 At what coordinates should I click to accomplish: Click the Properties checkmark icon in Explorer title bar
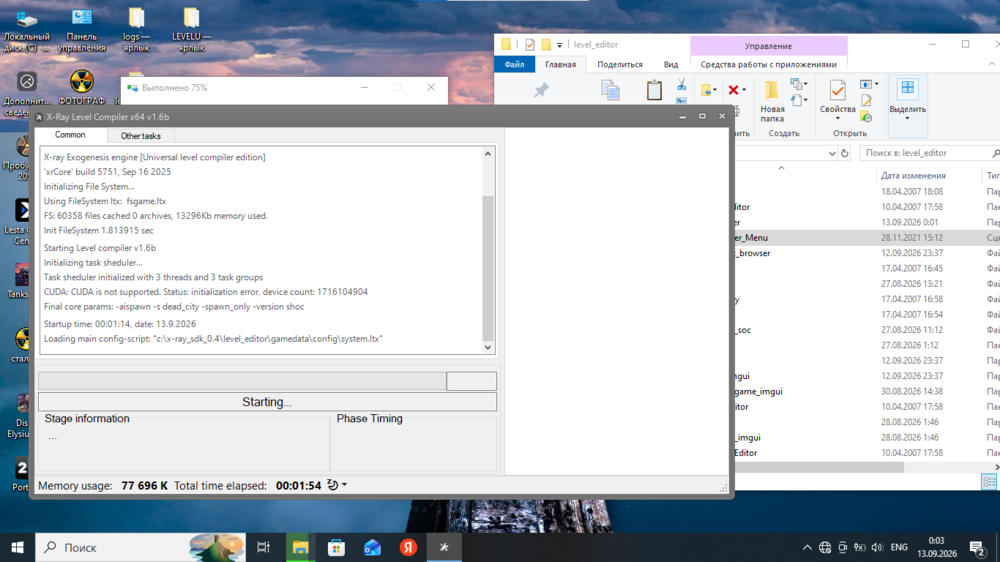[x=530, y=45]
